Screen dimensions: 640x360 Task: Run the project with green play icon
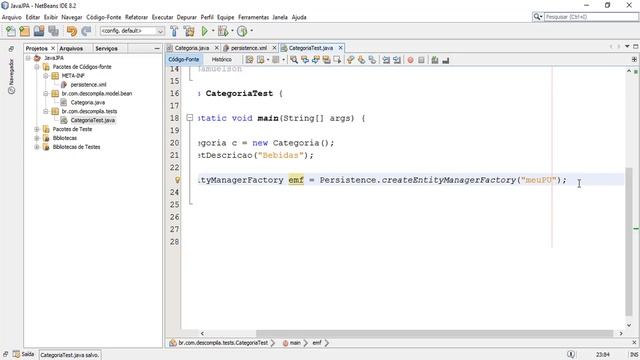205,31
